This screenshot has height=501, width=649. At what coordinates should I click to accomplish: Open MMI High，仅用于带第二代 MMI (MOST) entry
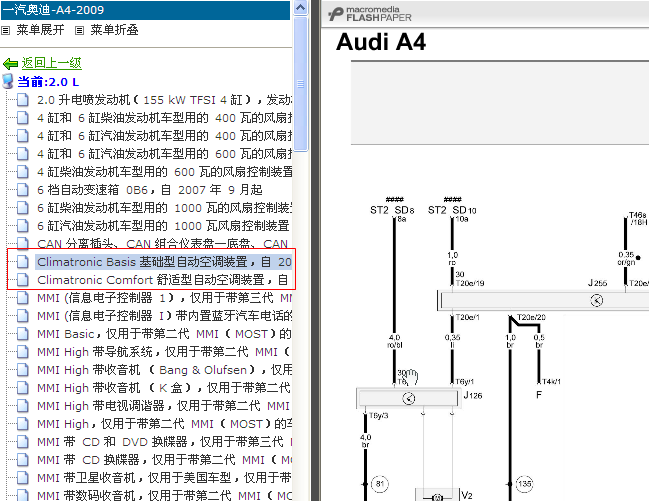point(164,424)
